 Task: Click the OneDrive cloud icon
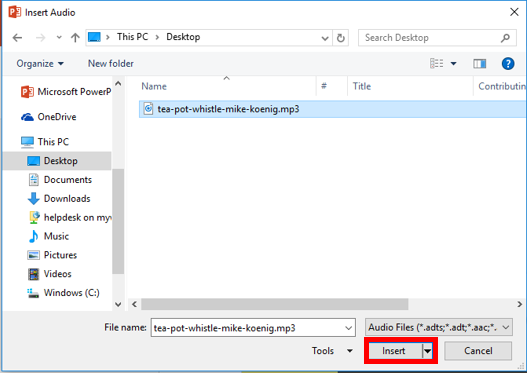tap(27, 117)
